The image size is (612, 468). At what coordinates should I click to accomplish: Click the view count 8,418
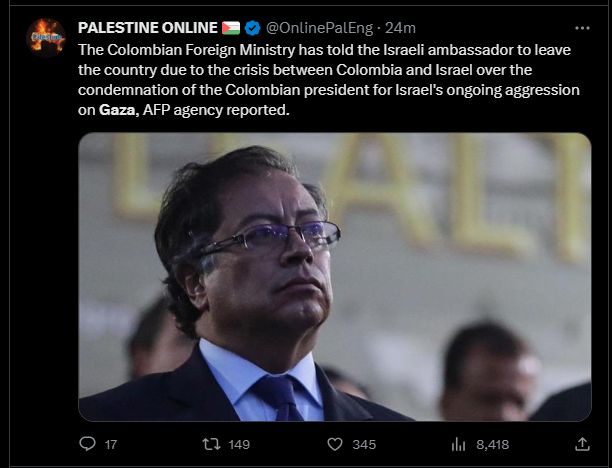(493, 443)
